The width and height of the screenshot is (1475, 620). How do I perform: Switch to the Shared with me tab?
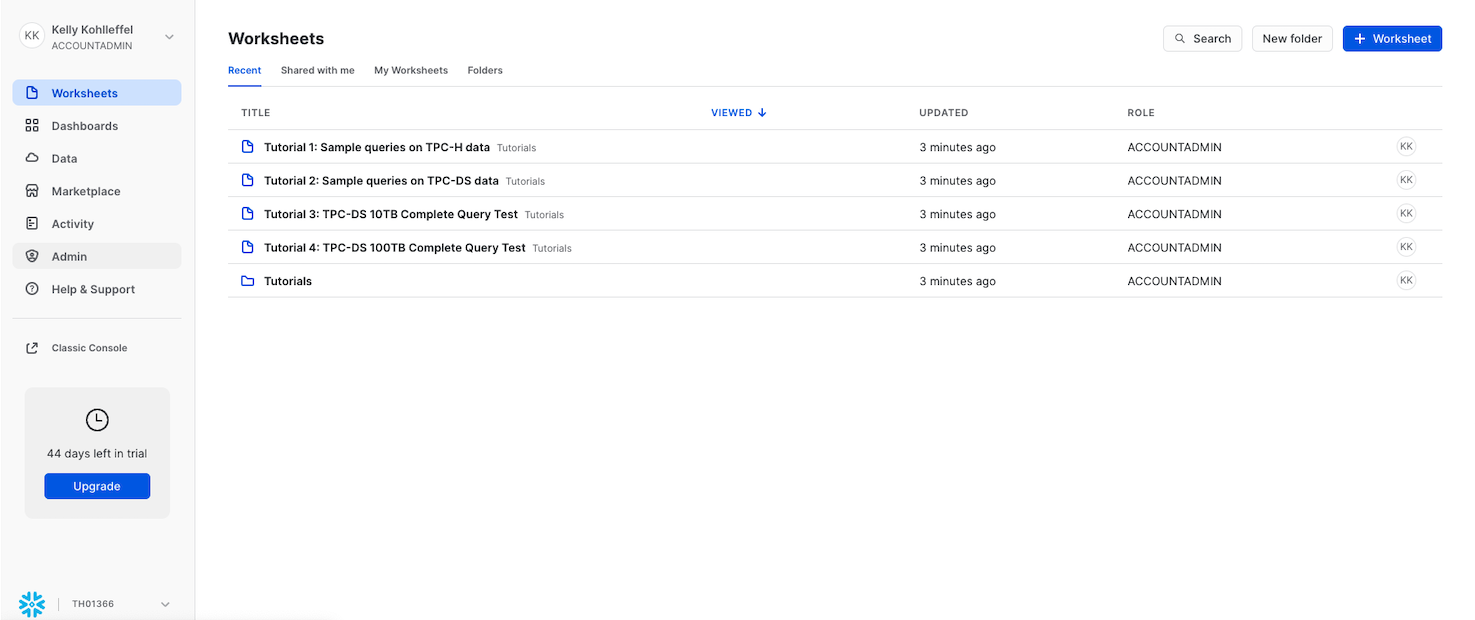317,70
